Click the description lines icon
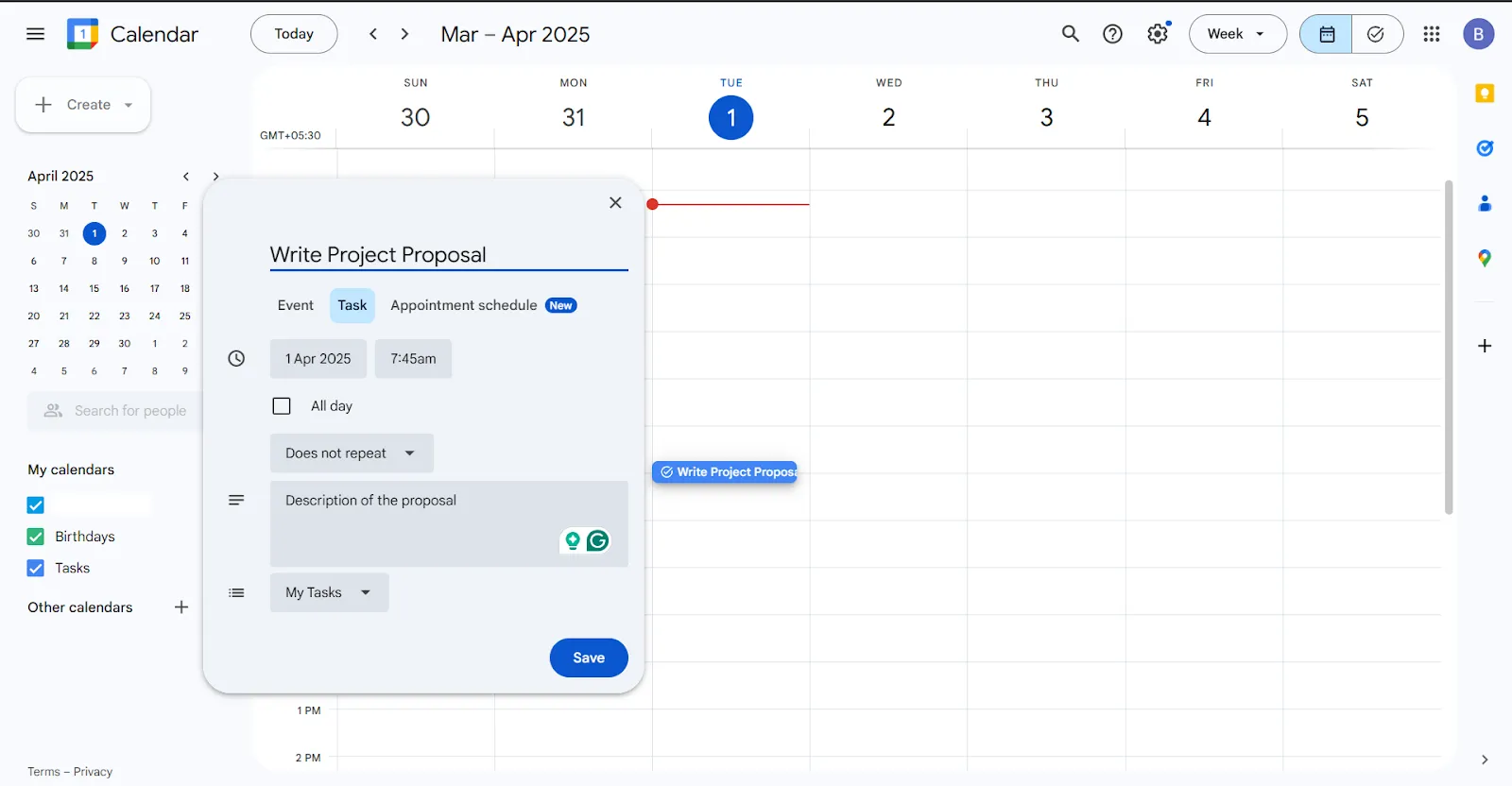This screenshot has height=786, width=1512. 236,500
